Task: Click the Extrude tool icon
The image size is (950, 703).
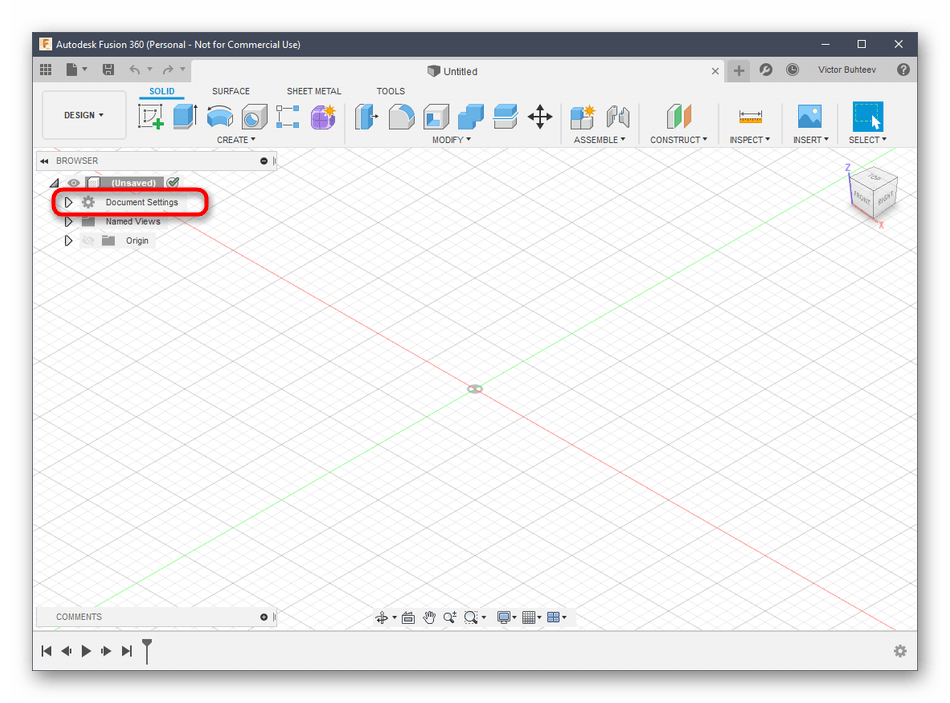Action: tap(185, 117)
